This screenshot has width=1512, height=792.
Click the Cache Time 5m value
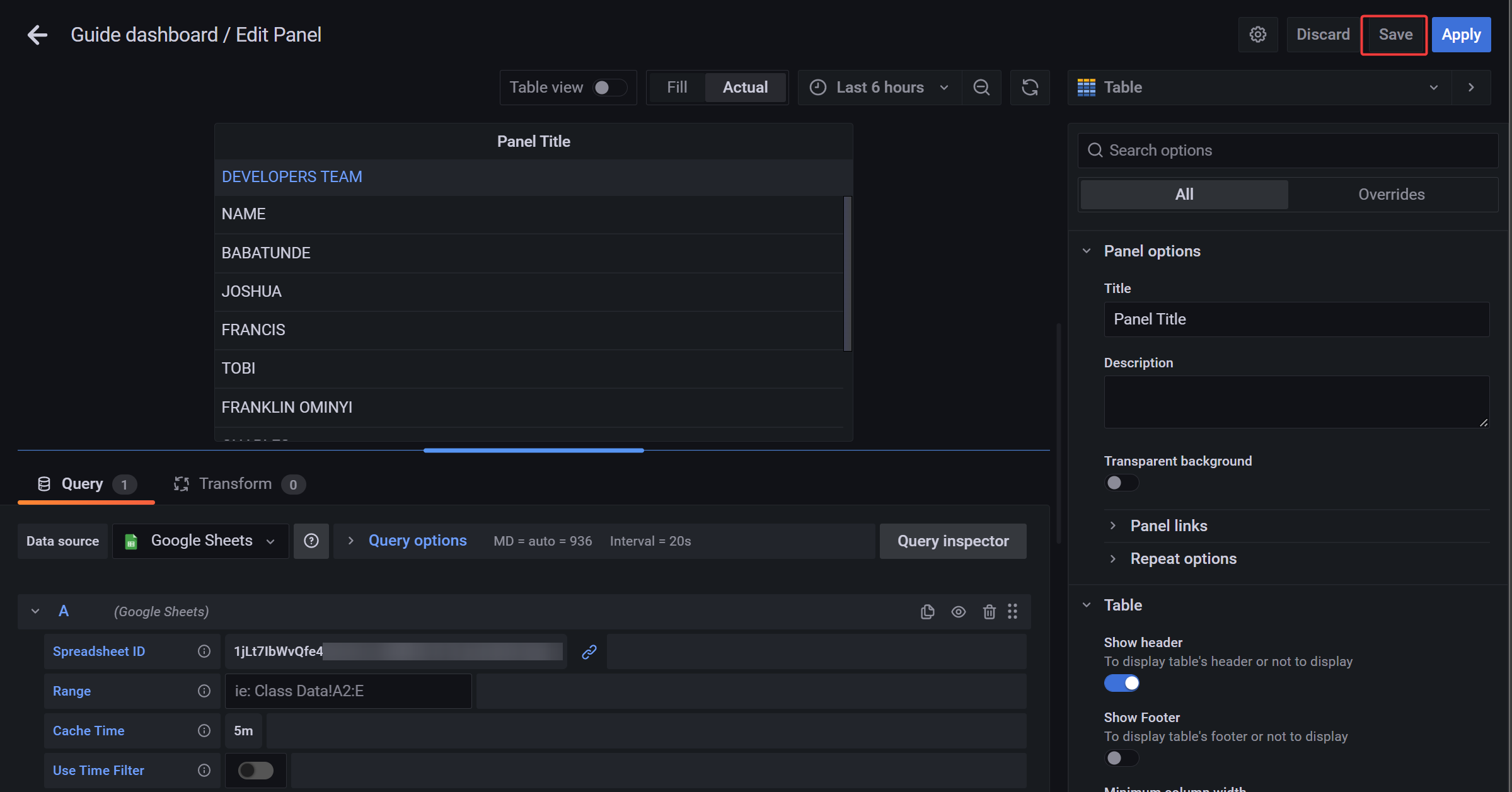click(243, 731)
